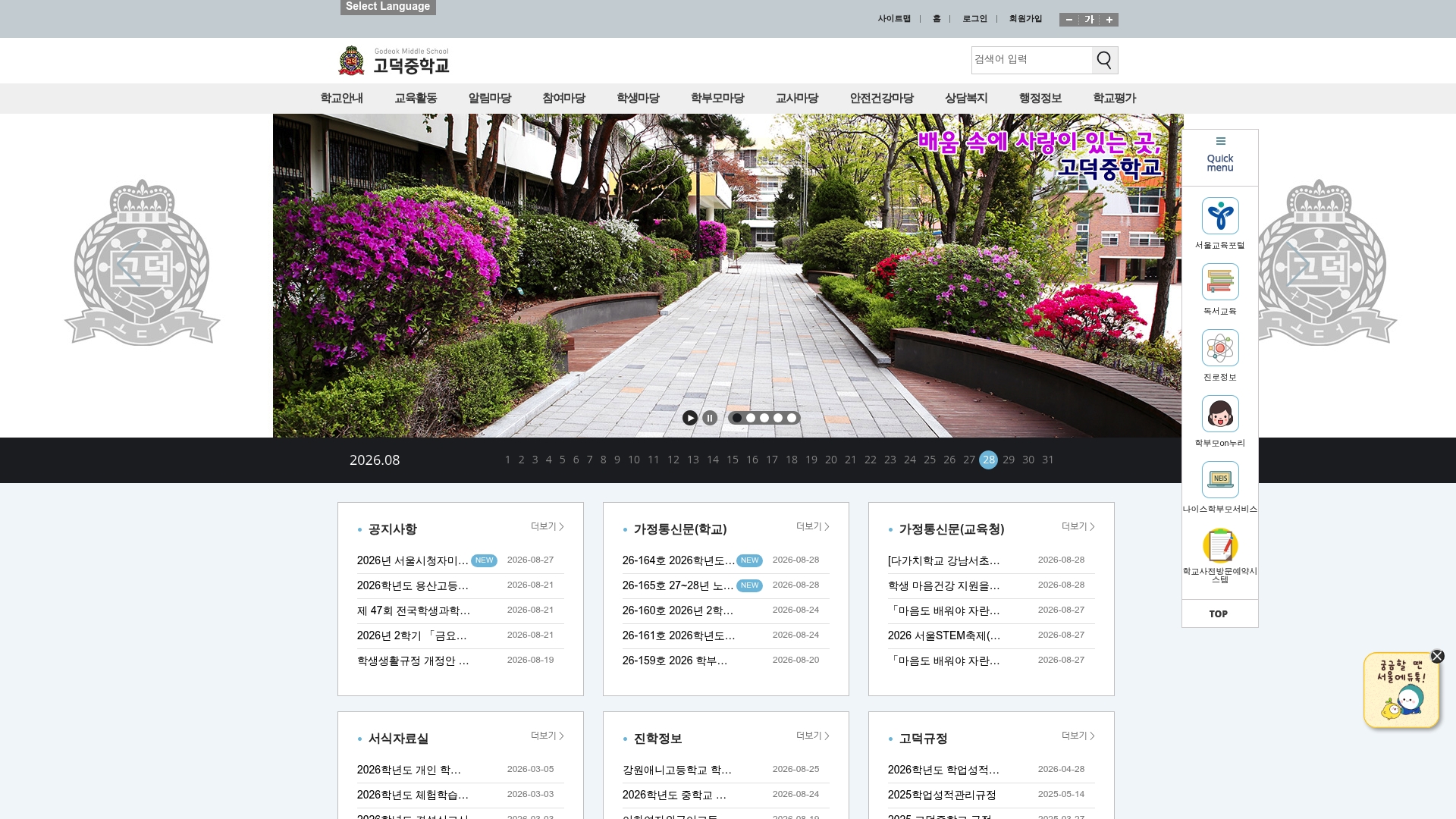1456x819 pixels.
Task: Open Select Language dropdown
Action: tap(388, 7)
